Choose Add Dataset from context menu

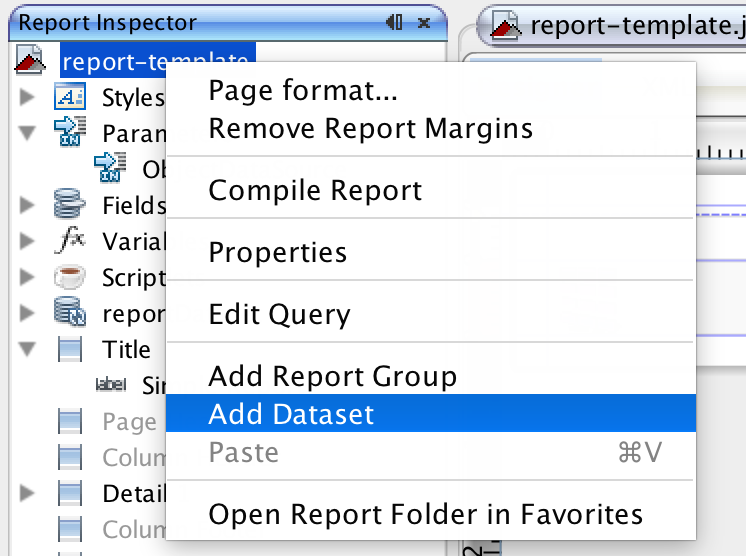[x=291, y=414]
